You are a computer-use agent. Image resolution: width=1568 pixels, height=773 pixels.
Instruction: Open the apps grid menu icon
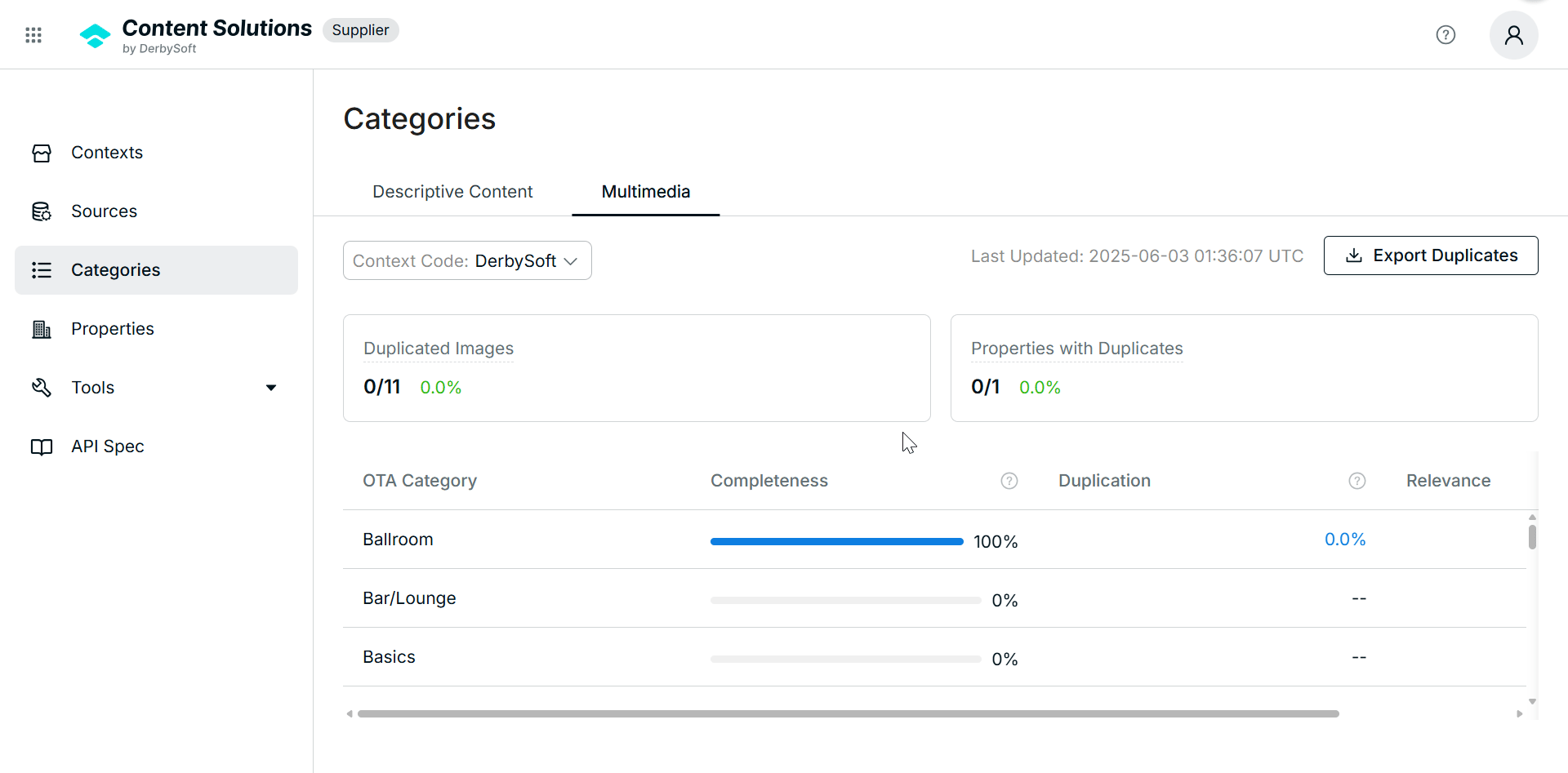click(33, 35)
